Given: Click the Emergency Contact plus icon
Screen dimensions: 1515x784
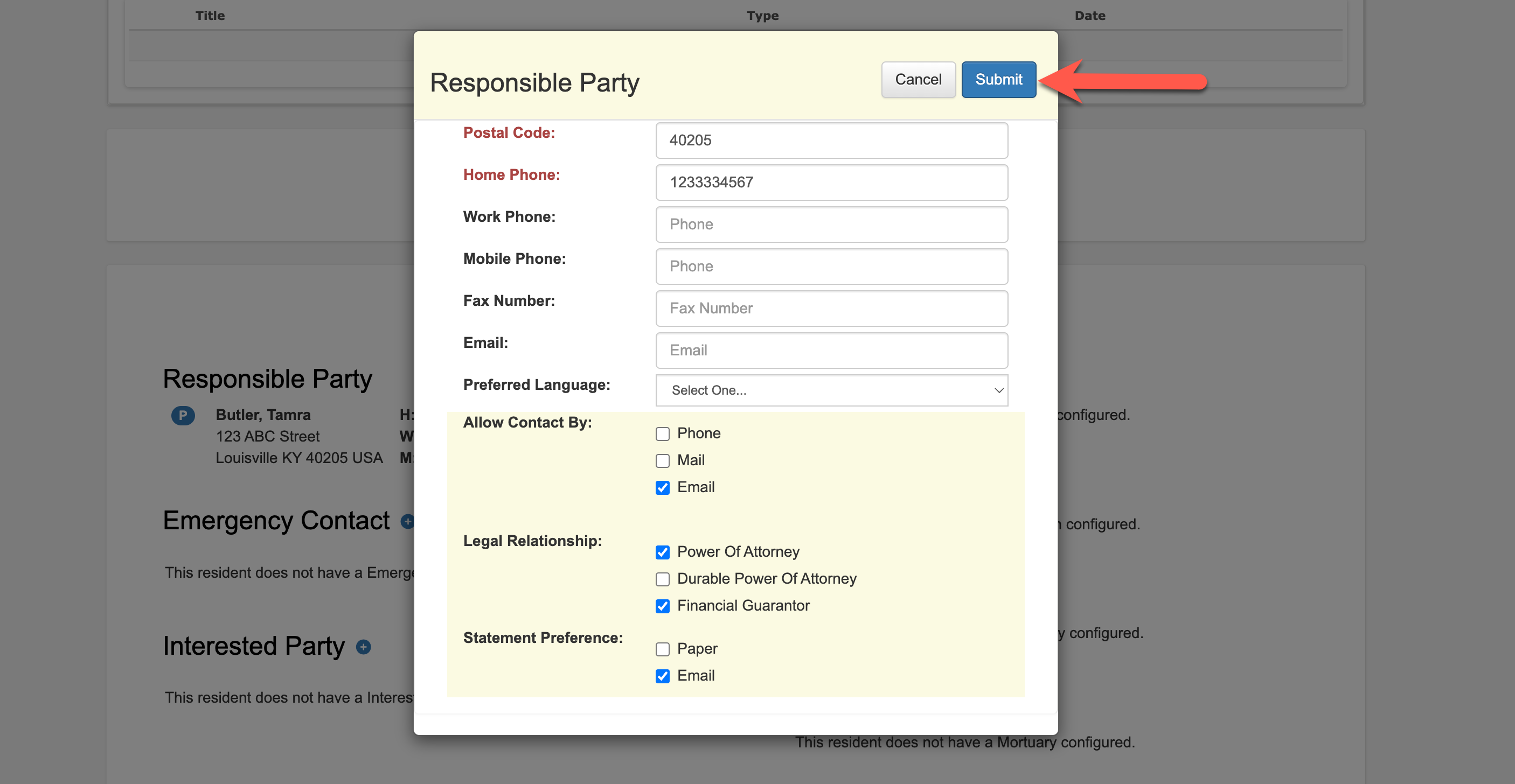Looking at the screenshot, I should pos(407,521).
